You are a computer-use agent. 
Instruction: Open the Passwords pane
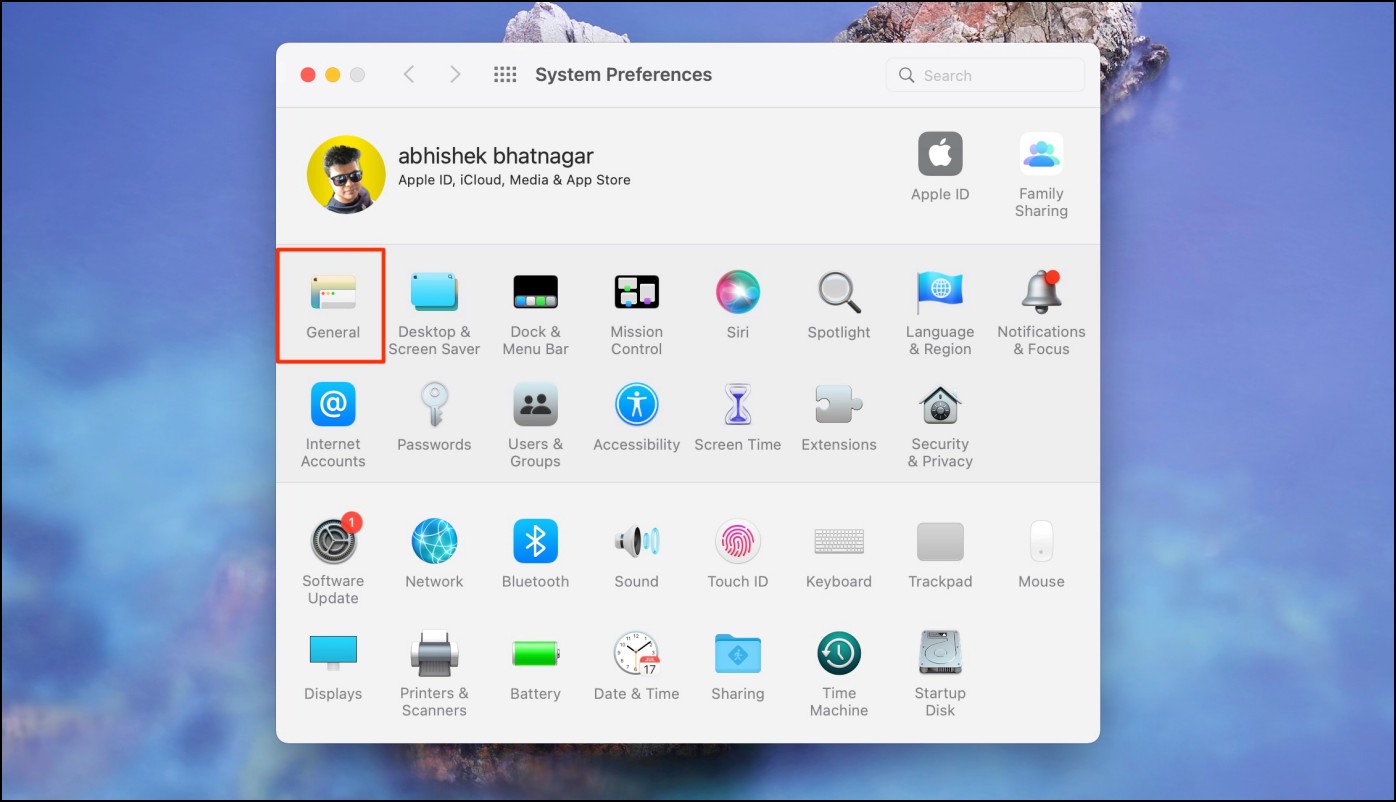(434, 418)
